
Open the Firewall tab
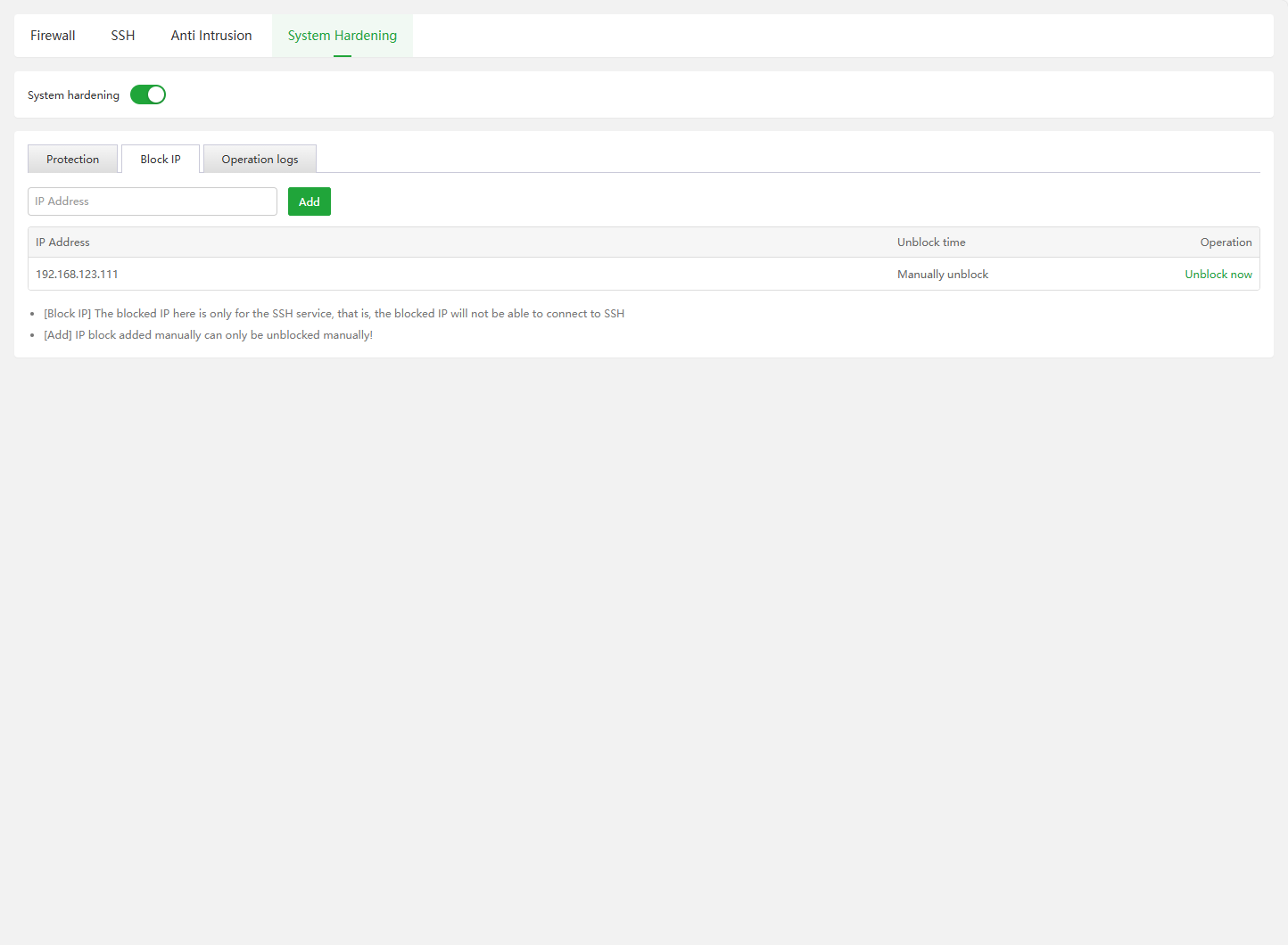[x=53, y=36]
